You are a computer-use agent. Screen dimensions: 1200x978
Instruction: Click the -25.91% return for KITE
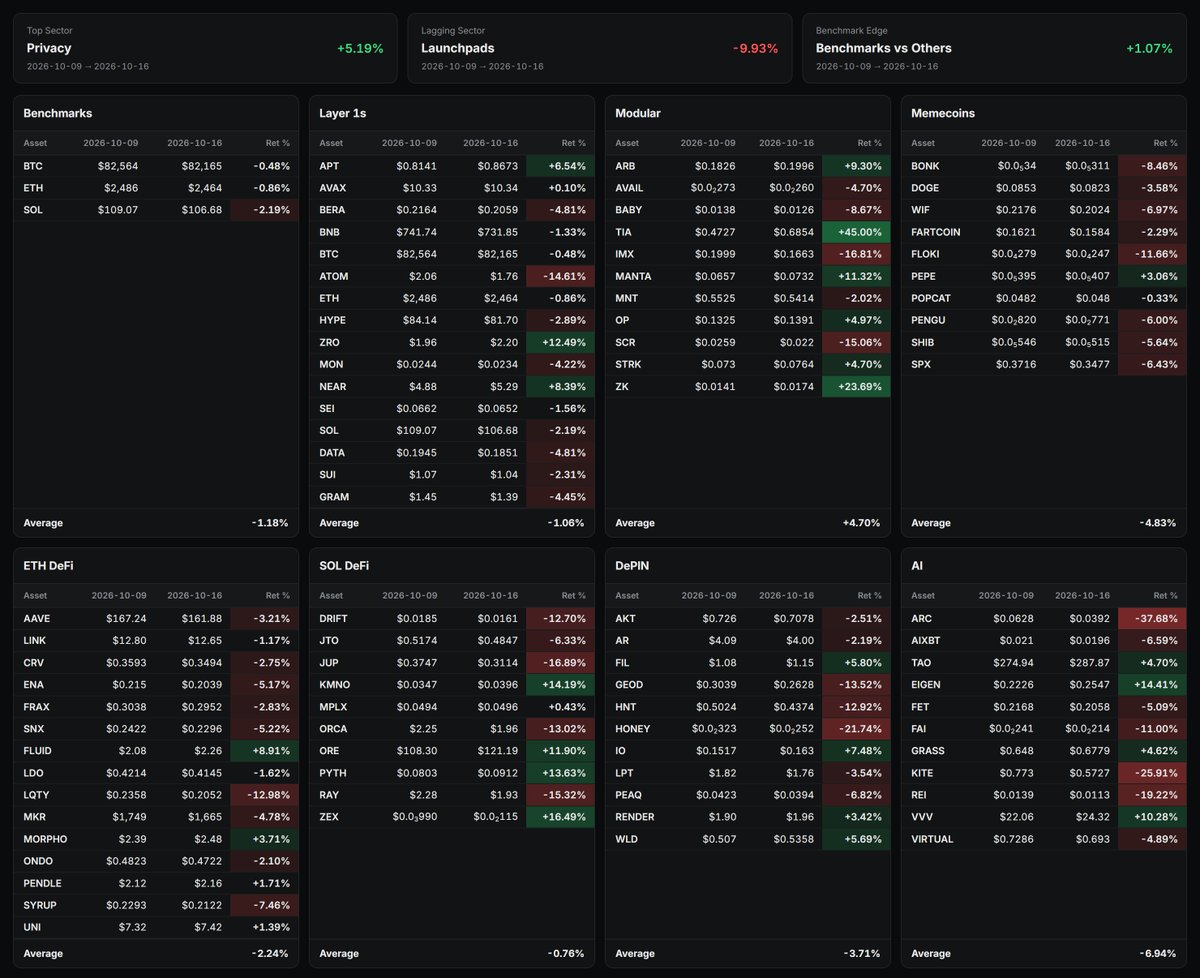tap(1152, 772)
